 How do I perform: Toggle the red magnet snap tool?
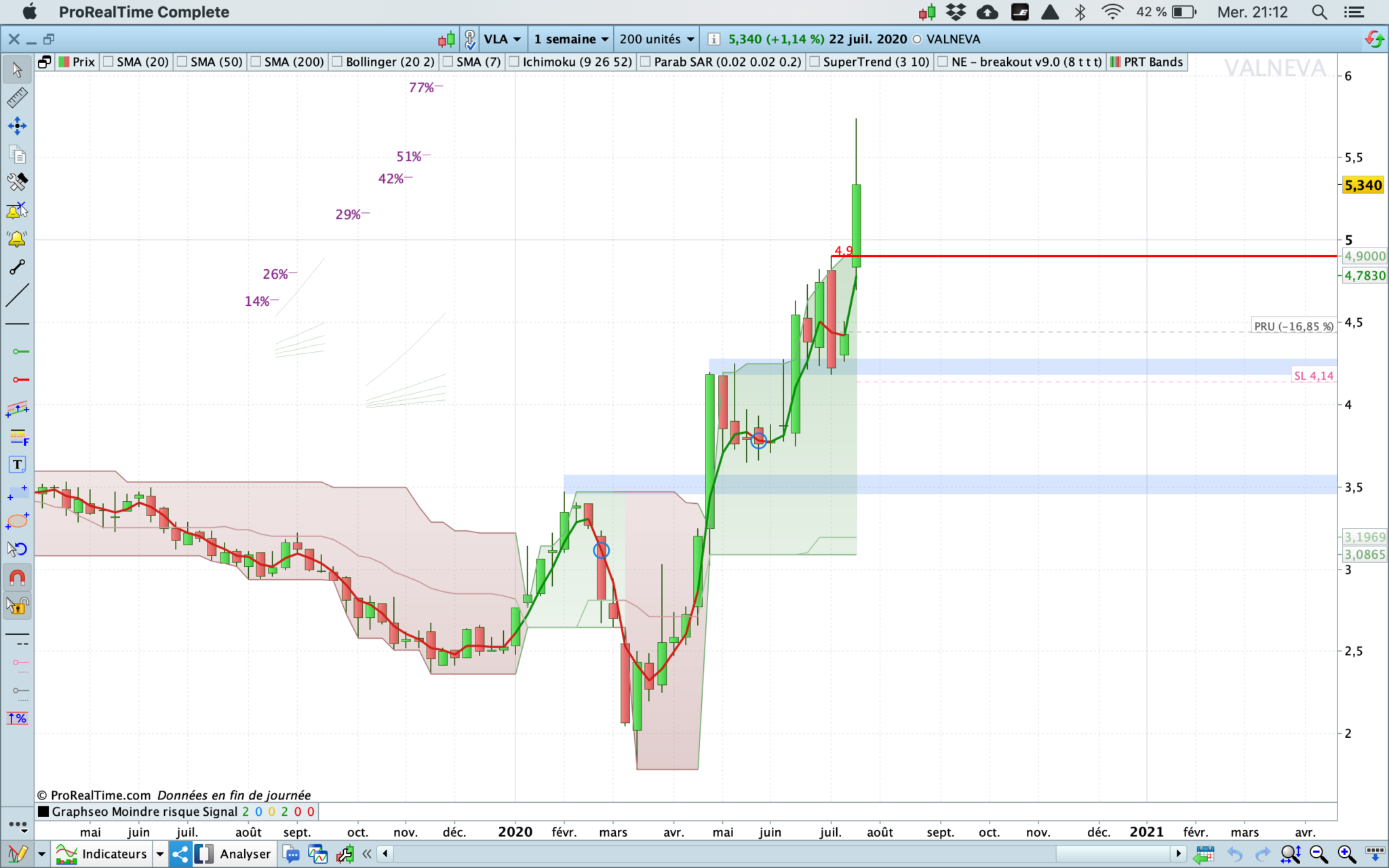17,578
